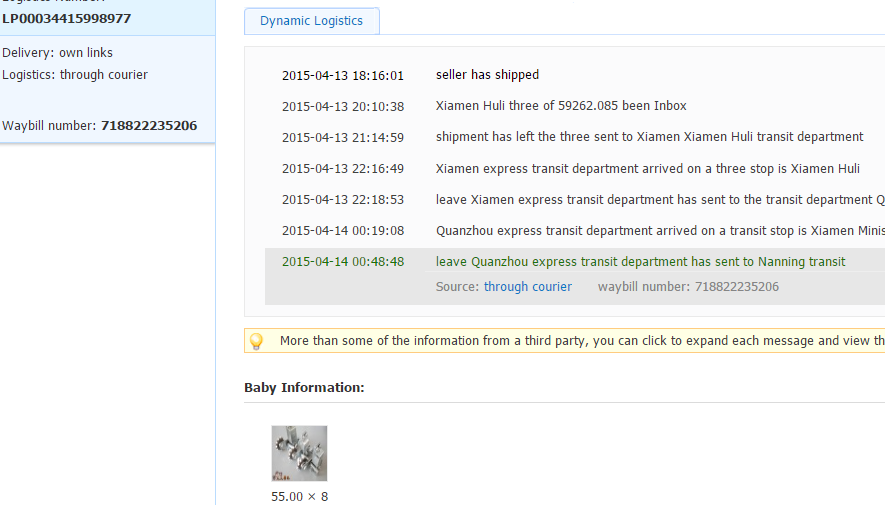The image size is (885, 505).
Task: Select the Xiamen express arrived entry
Action: tap(647, 169)
